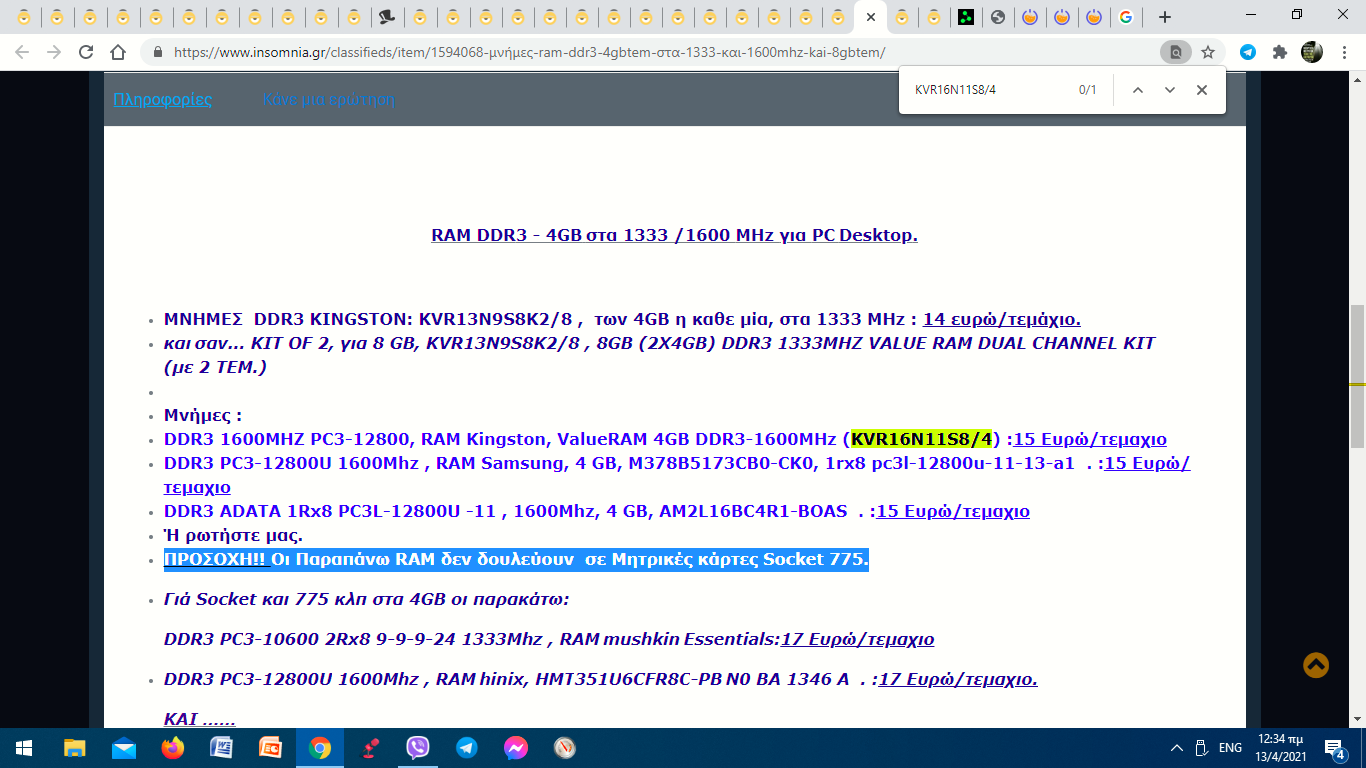Open the compass app in taskbar
The width and height of the screenshot is (1366, 768).
coord(565,748)
